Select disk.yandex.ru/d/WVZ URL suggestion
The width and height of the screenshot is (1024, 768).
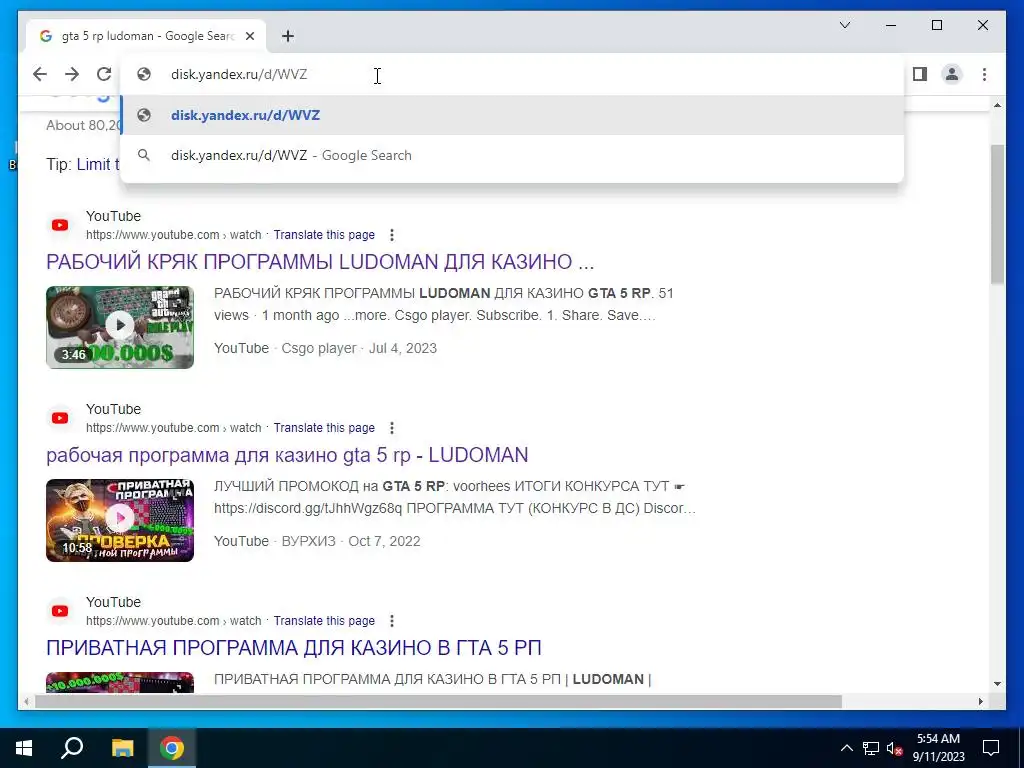point(512,115)
